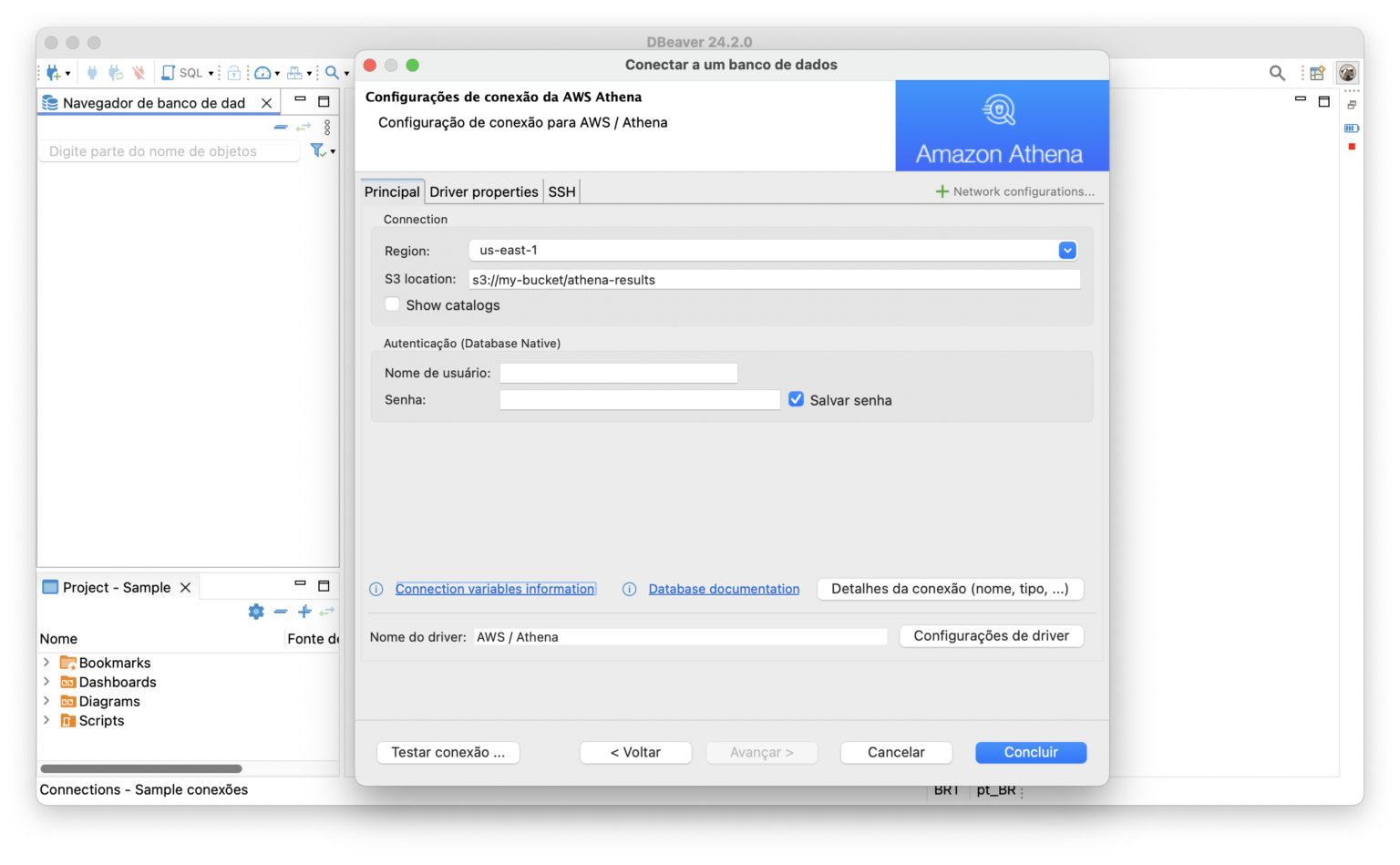Open the driver manager boxes icon
The height and width of the screenshot is (865, 1400).
[296, 73]
